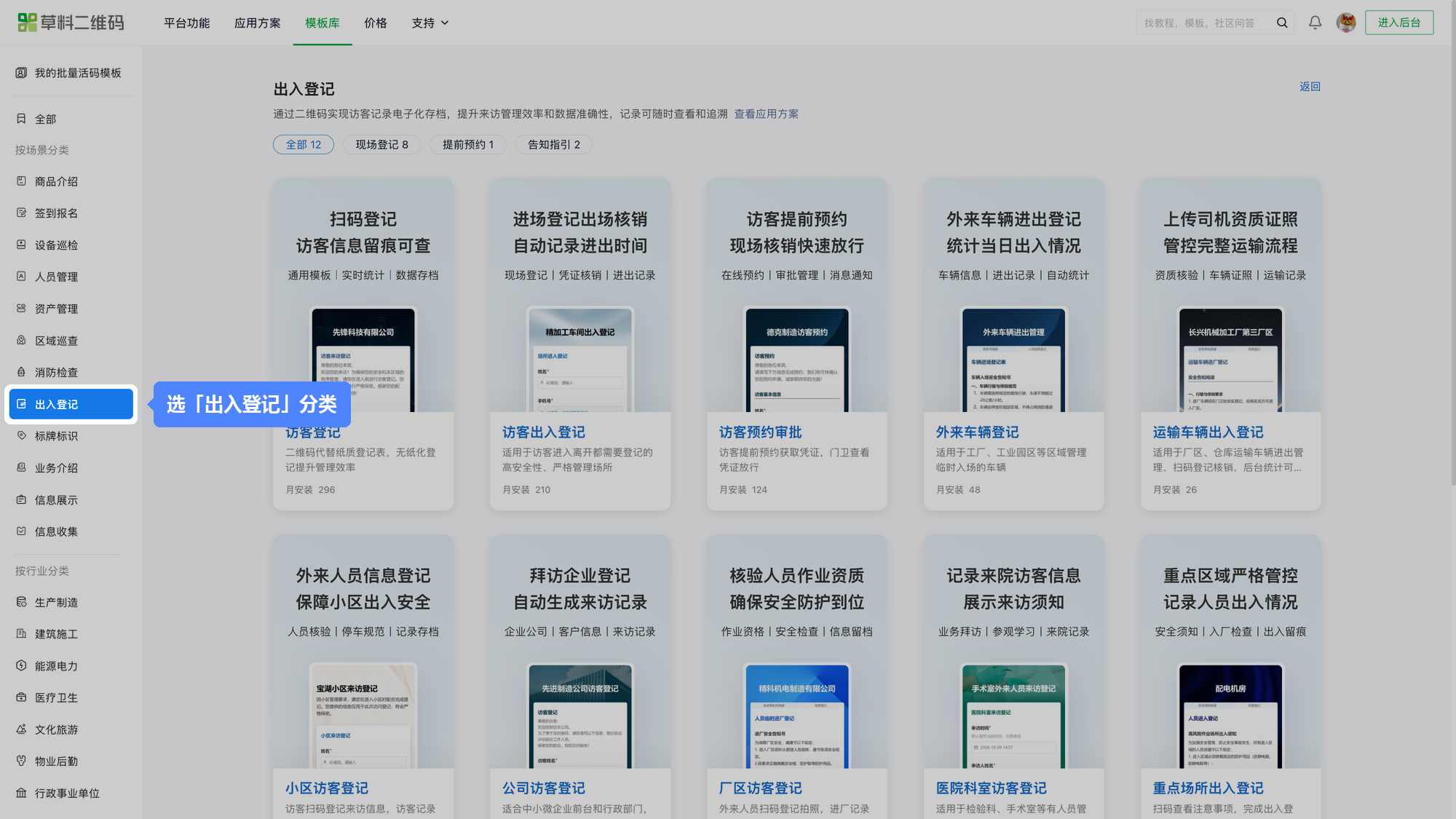The image size is (1456, 819).
Task: Open the 价格 menu item
Action: (x=376, y=23)
